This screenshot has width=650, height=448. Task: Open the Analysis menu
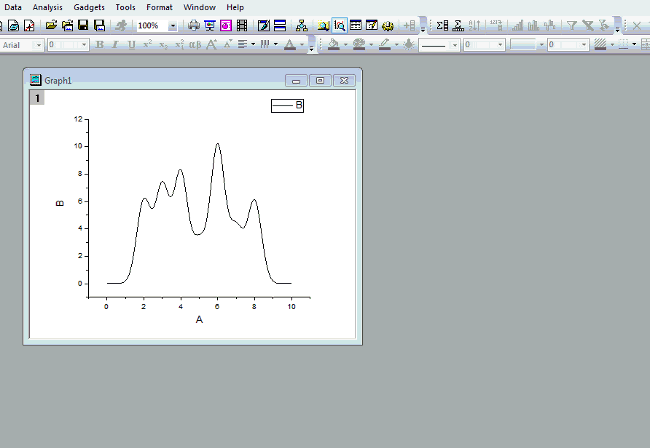[47, 7]
